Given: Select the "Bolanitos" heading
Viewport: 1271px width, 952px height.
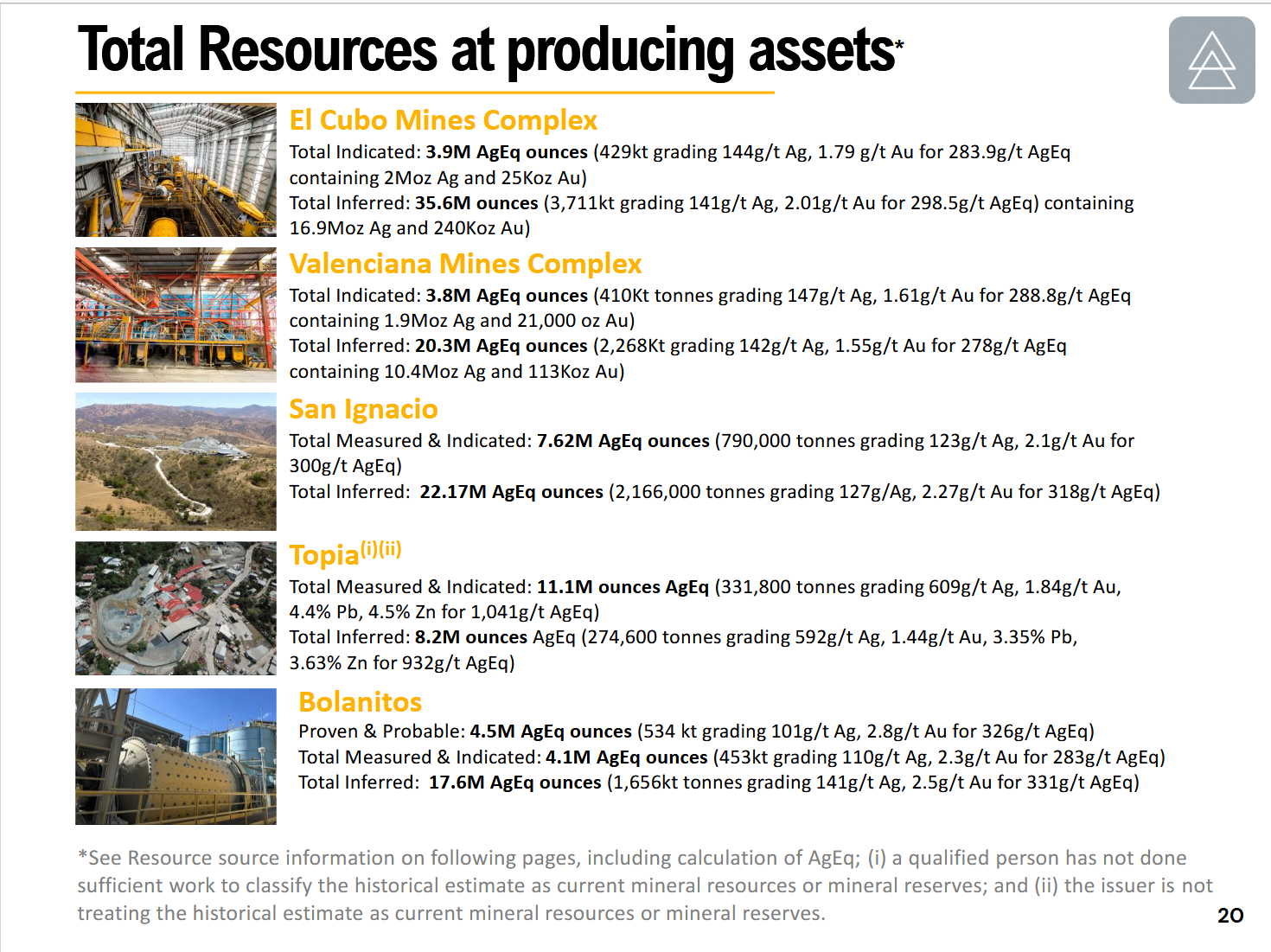Looking at the screenshot, I should [360, 702].
